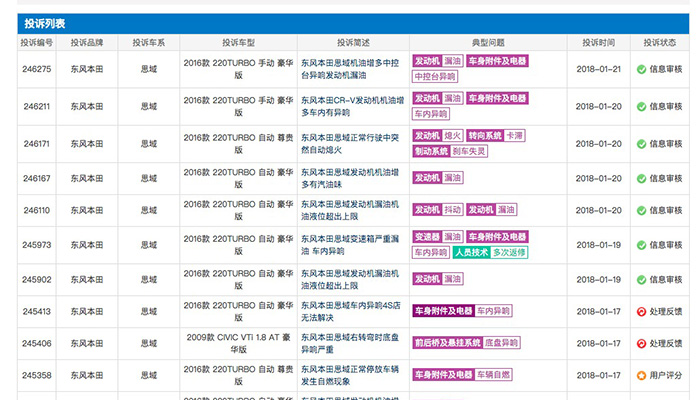The height and width of the screenshot is (400, 700).
Task: Select 前后桥及悬挂系统 底盘异响 tag
Action: pos(467,343)
